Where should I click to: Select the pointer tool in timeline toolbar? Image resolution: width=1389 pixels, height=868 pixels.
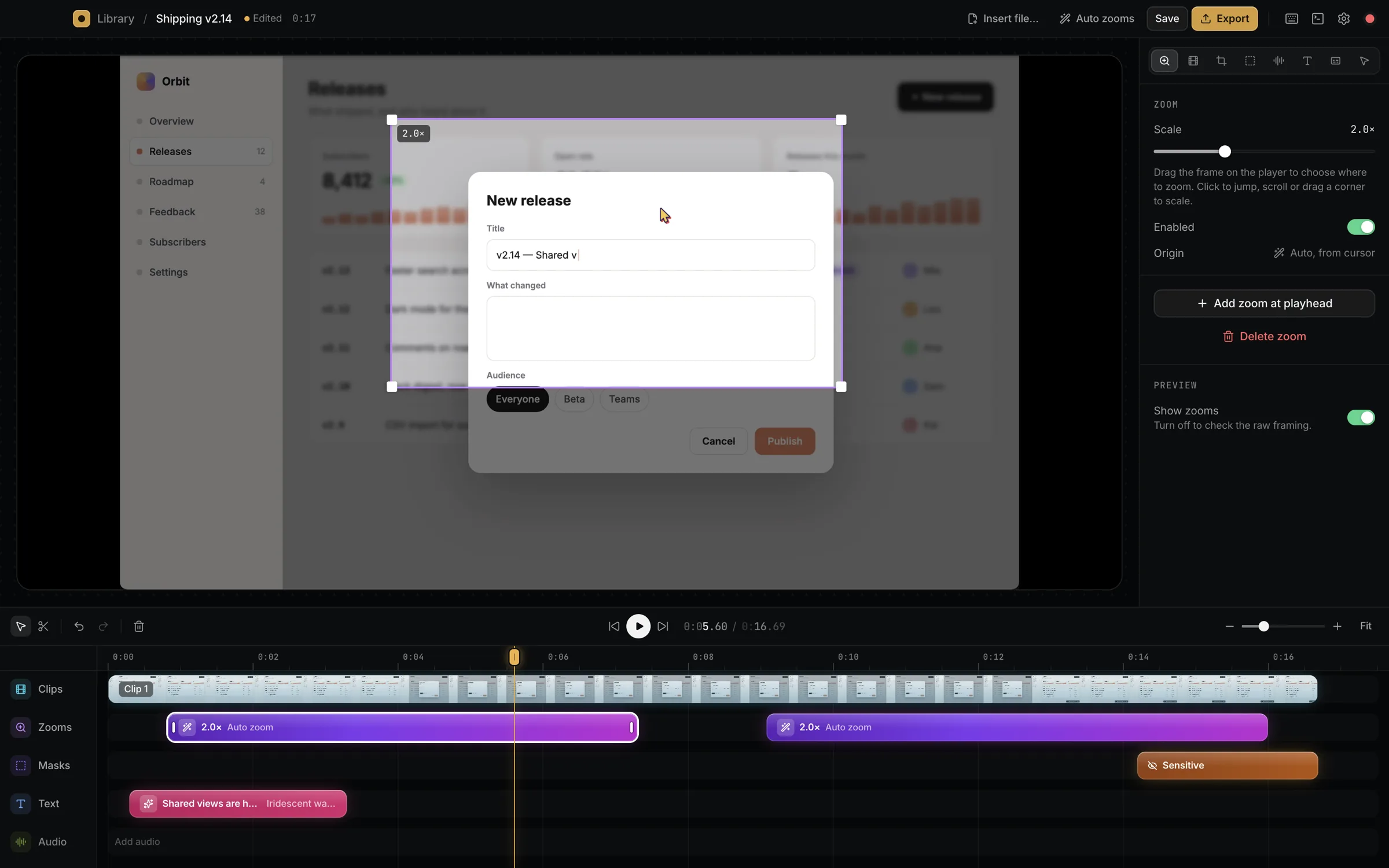click(20, 626)
